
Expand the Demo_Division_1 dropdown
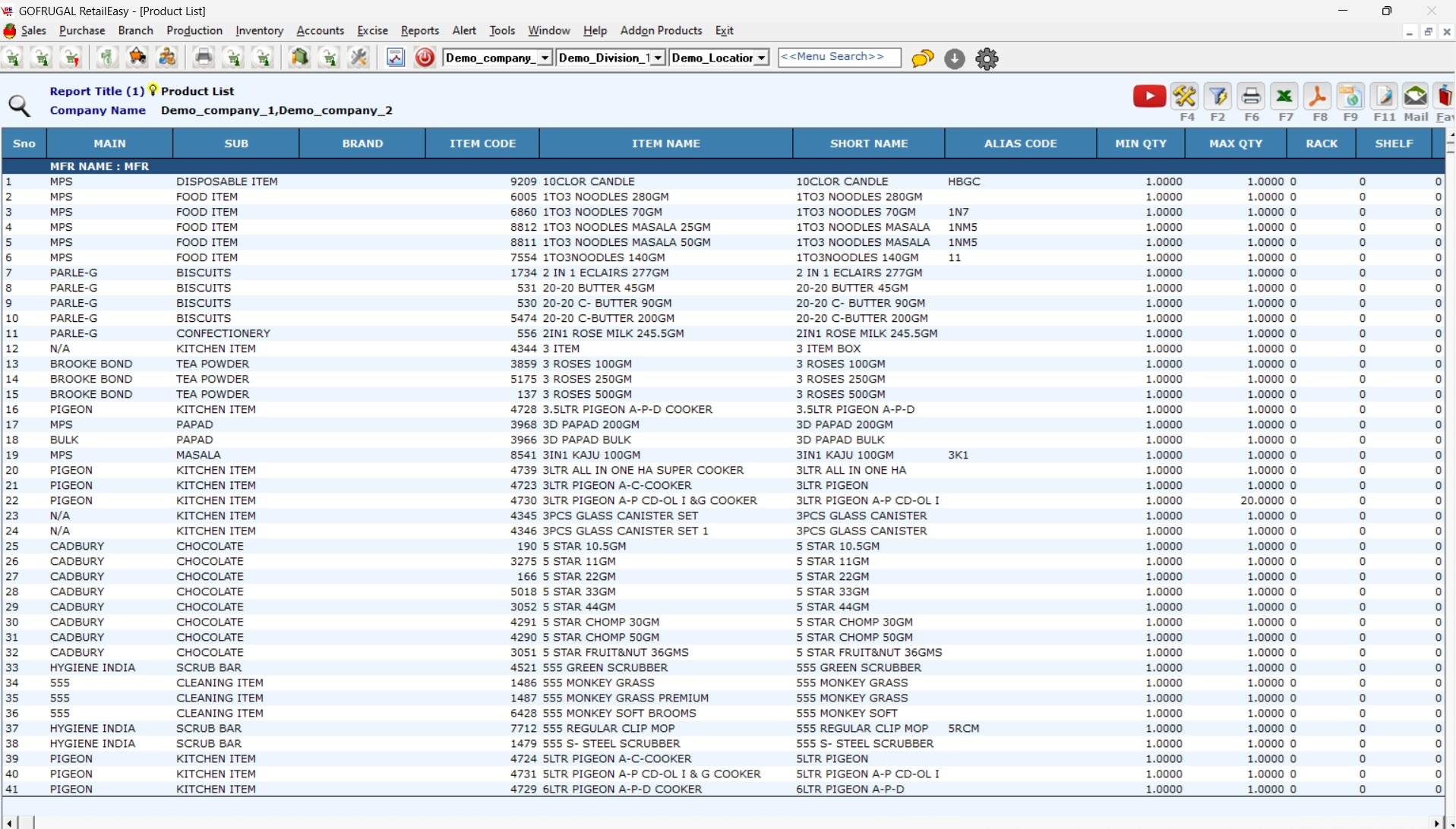click(x=658, y=58)
